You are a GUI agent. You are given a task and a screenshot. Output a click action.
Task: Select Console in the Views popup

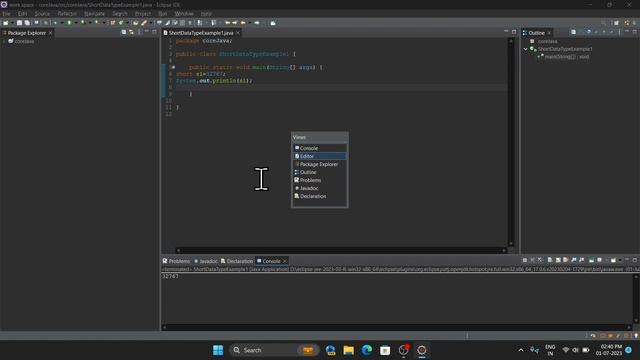pyautogui.click(x=320, y=148)
